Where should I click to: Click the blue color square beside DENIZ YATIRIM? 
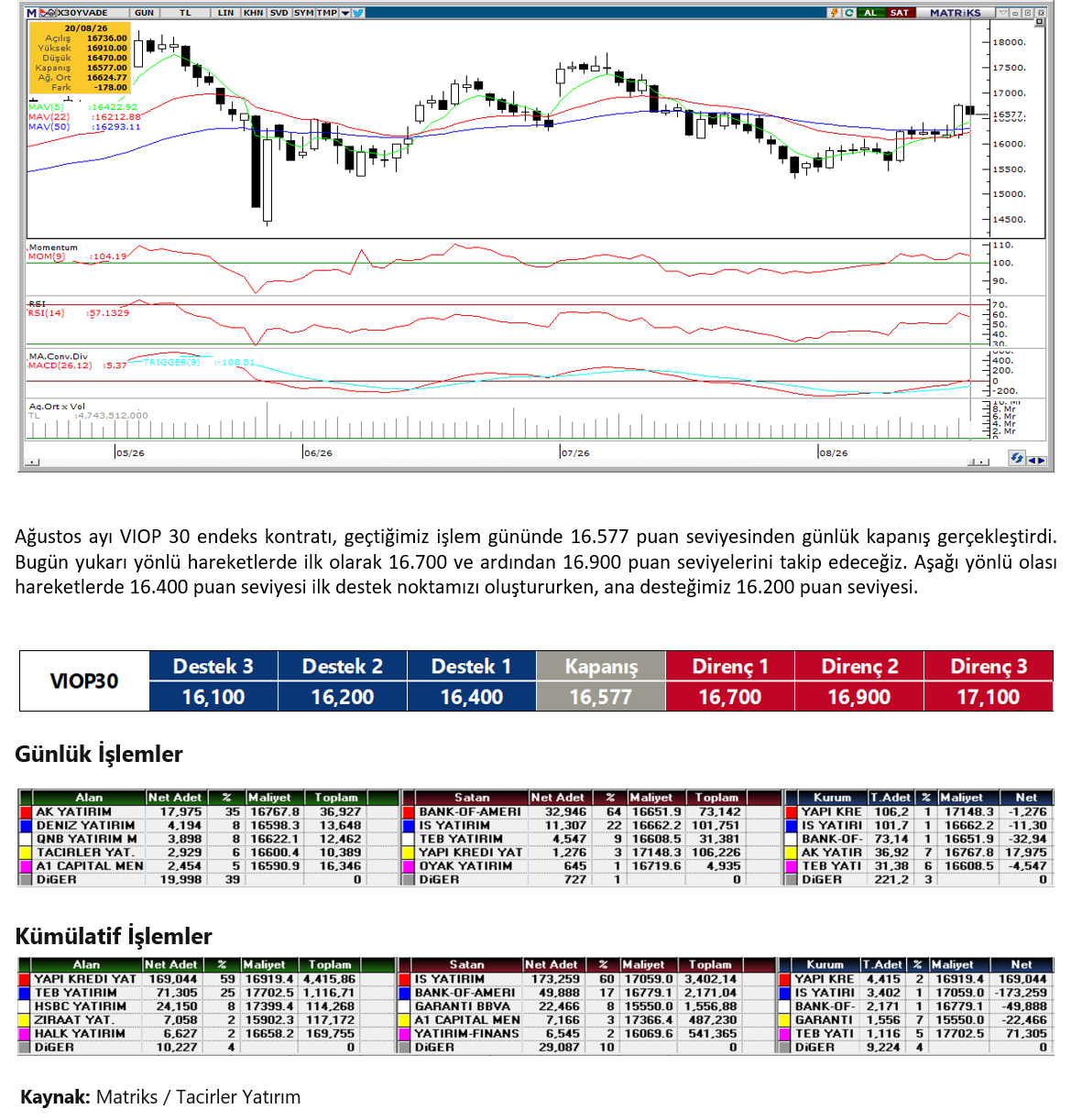[x=26, y=825]
